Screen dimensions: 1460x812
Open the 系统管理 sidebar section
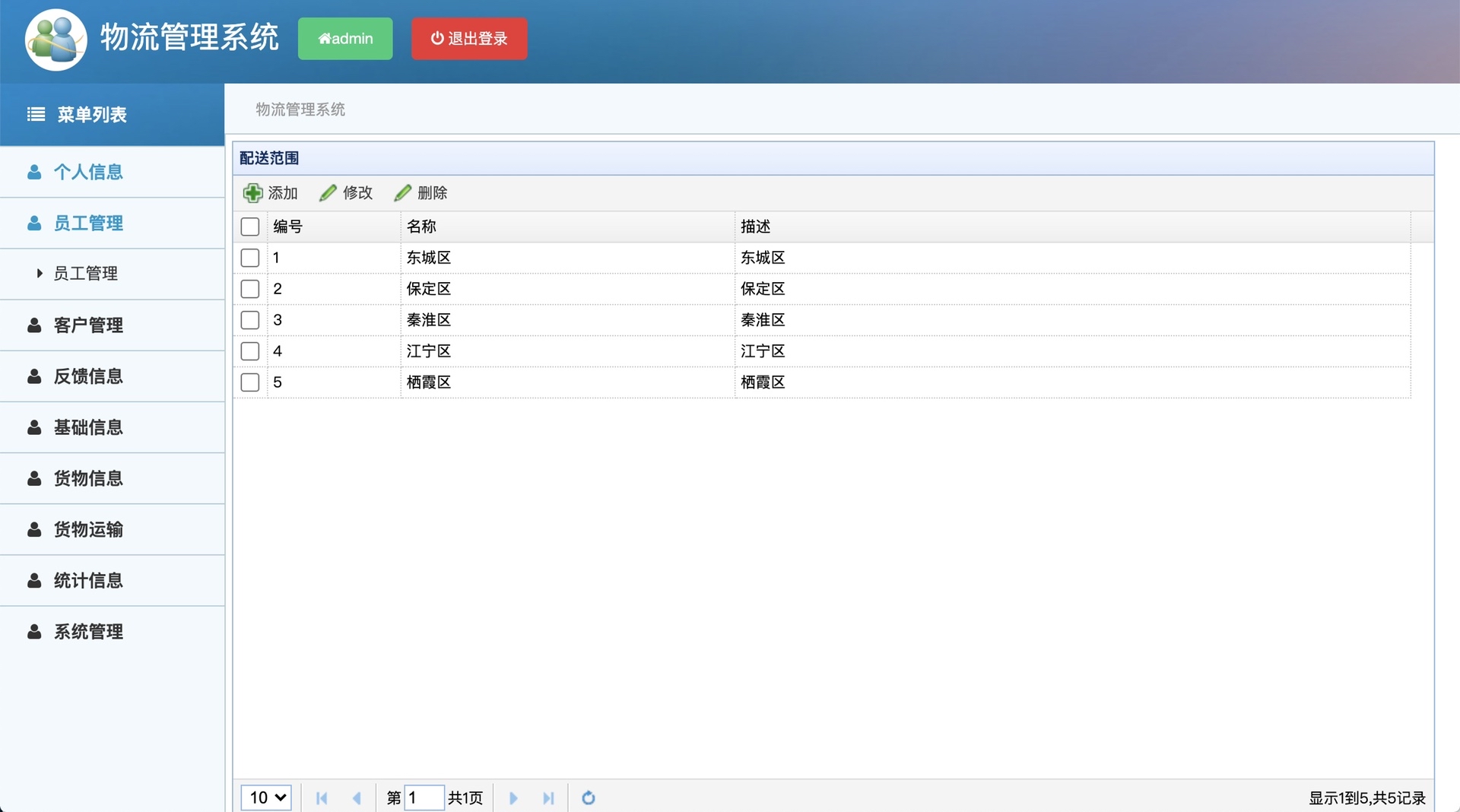pos(87,631)
